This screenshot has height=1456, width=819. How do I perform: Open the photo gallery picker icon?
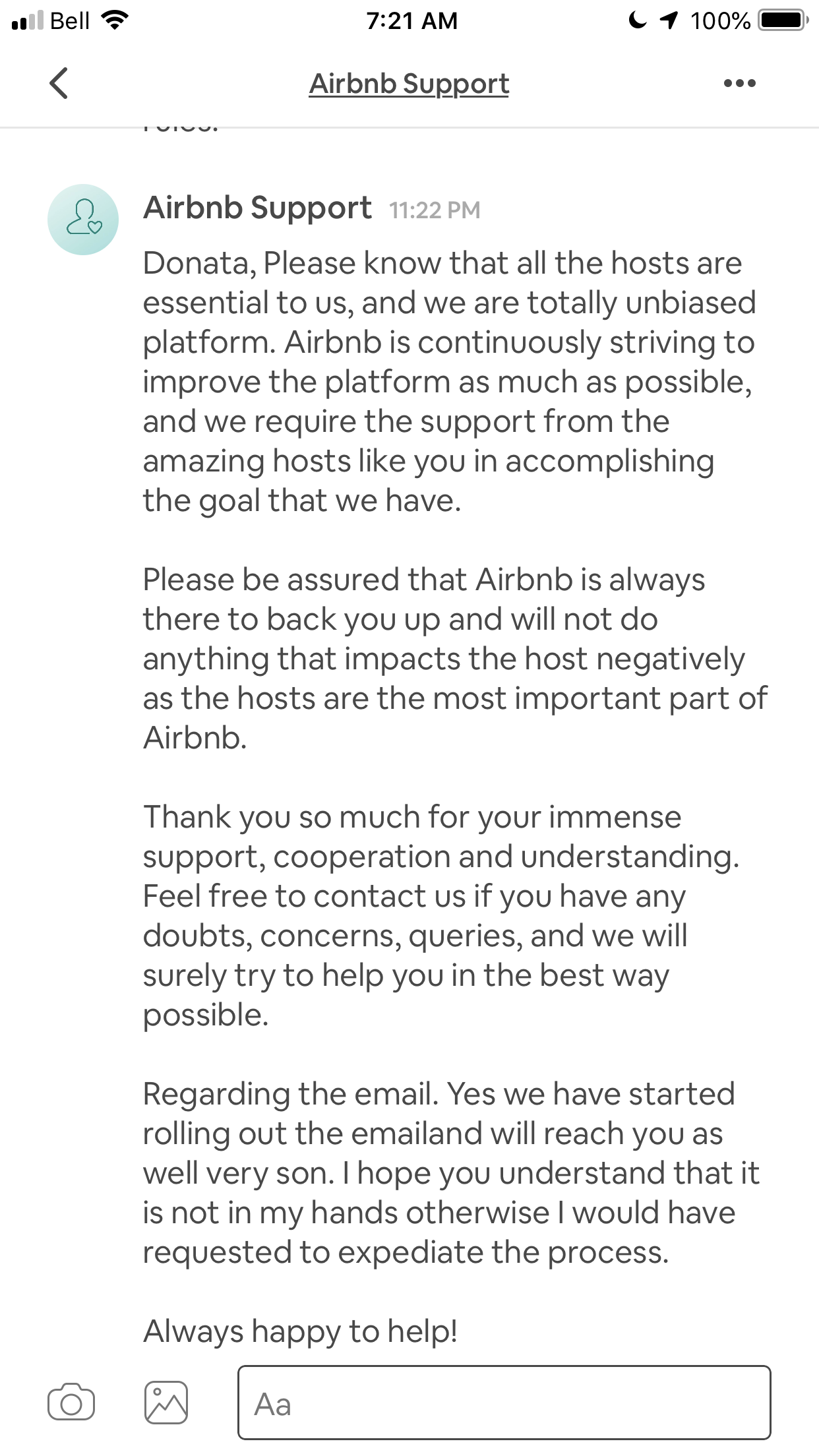166,1403
